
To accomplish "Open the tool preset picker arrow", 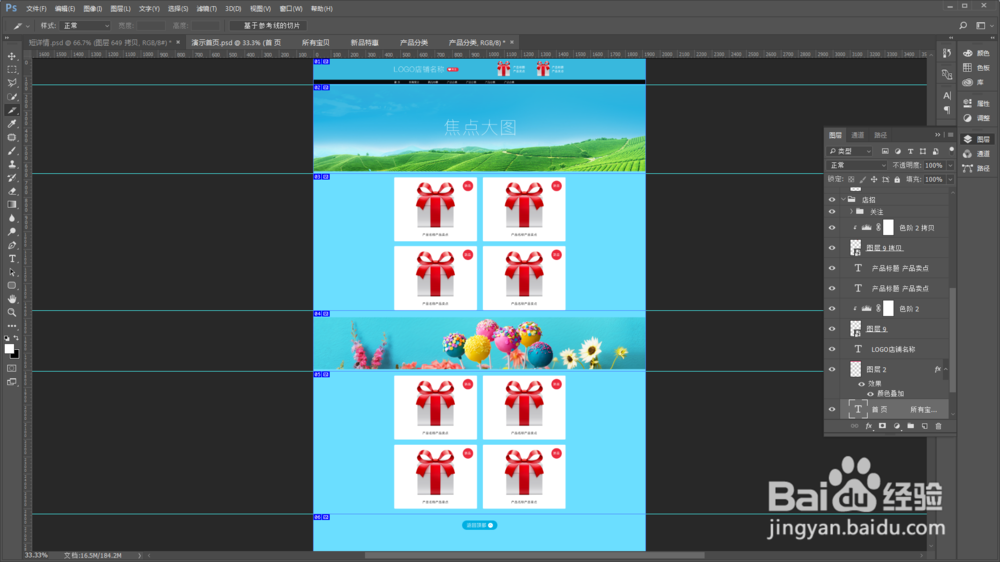I will click(27, 26).
